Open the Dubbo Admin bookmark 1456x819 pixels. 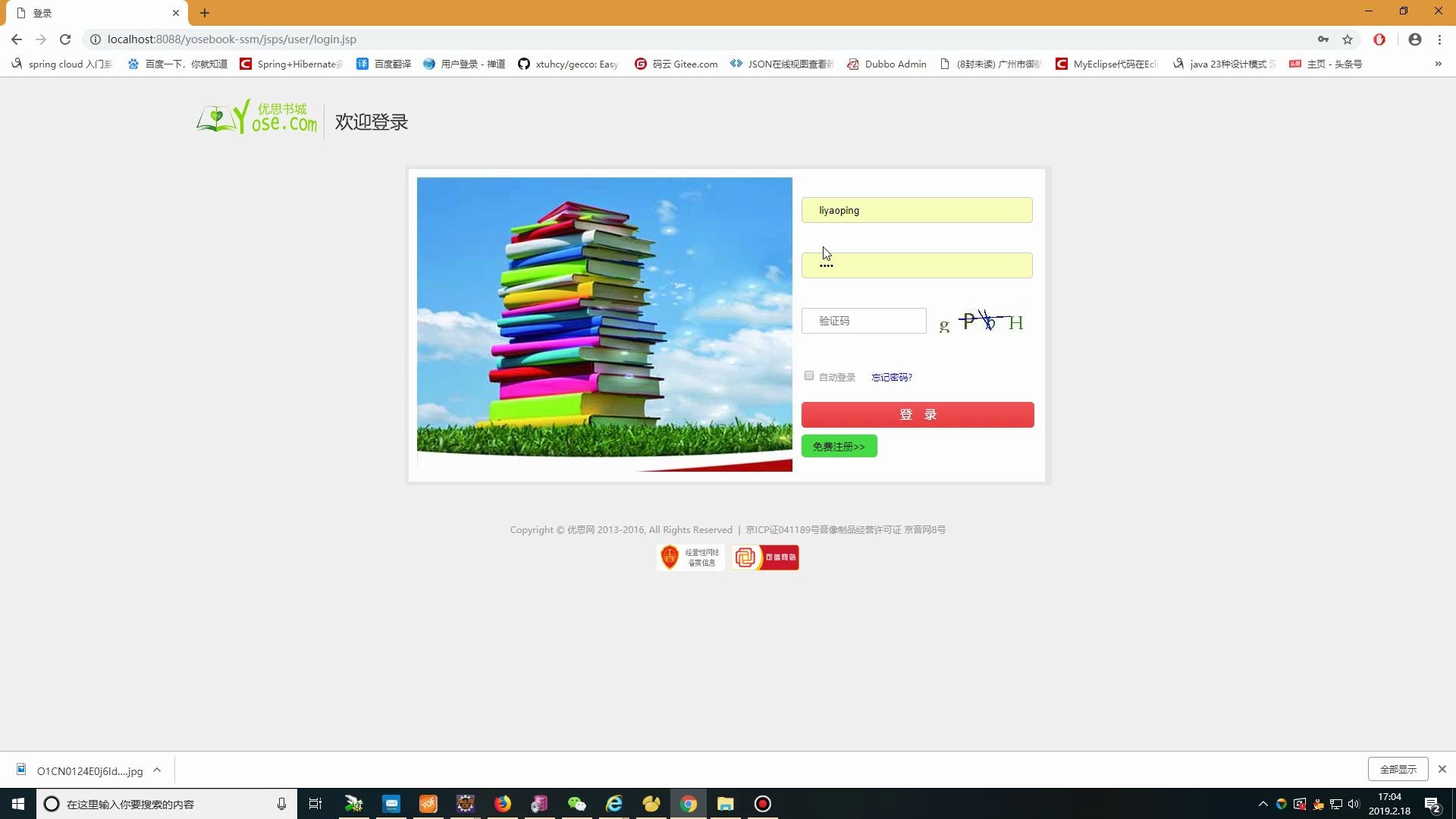pos(886,64)
